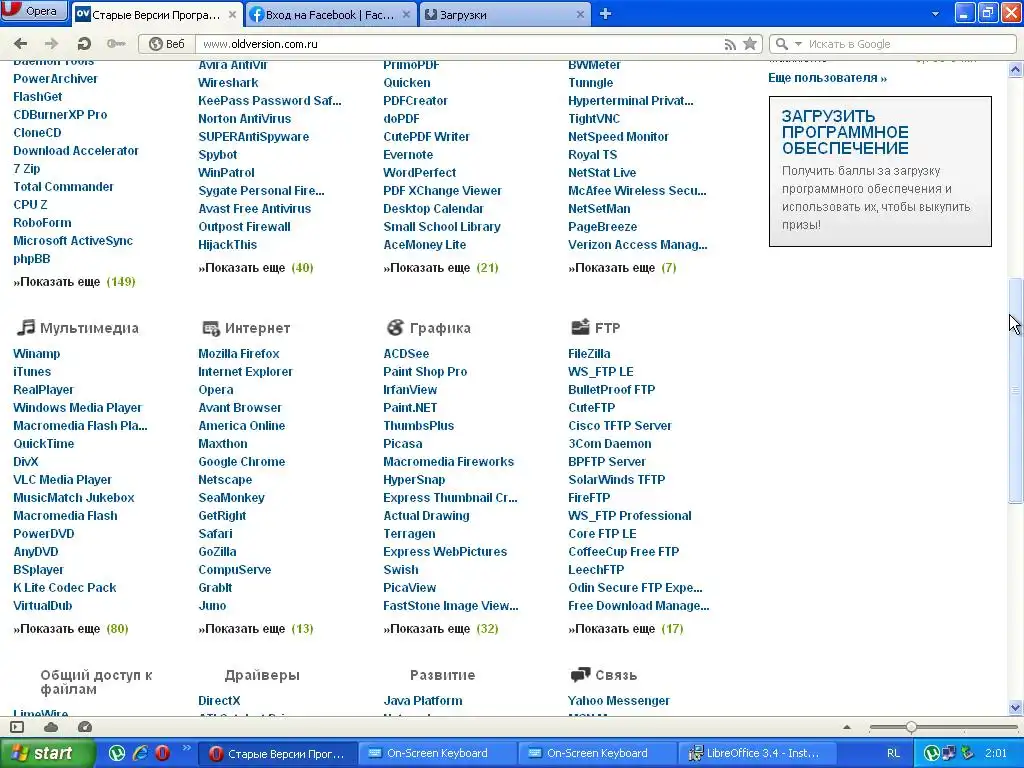Expand Показать еще (21) list
The height and width of the screenshot is (768, 1024).
click(x=441, y=267)
